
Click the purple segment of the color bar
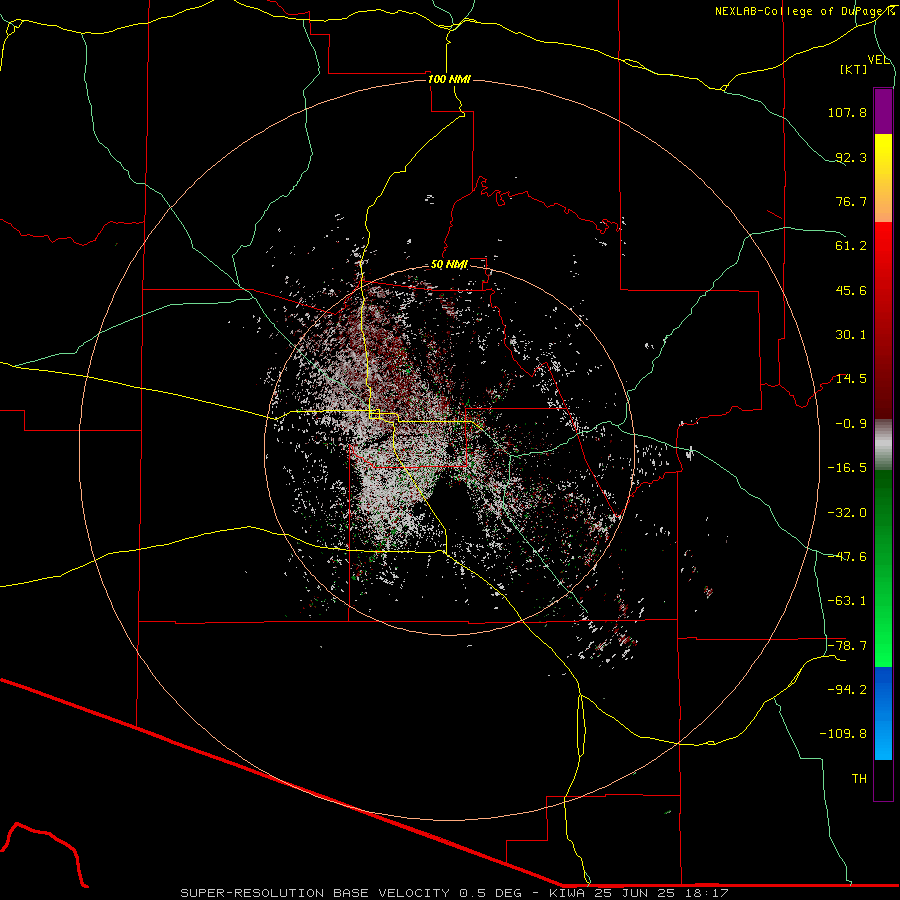(883, 111)
